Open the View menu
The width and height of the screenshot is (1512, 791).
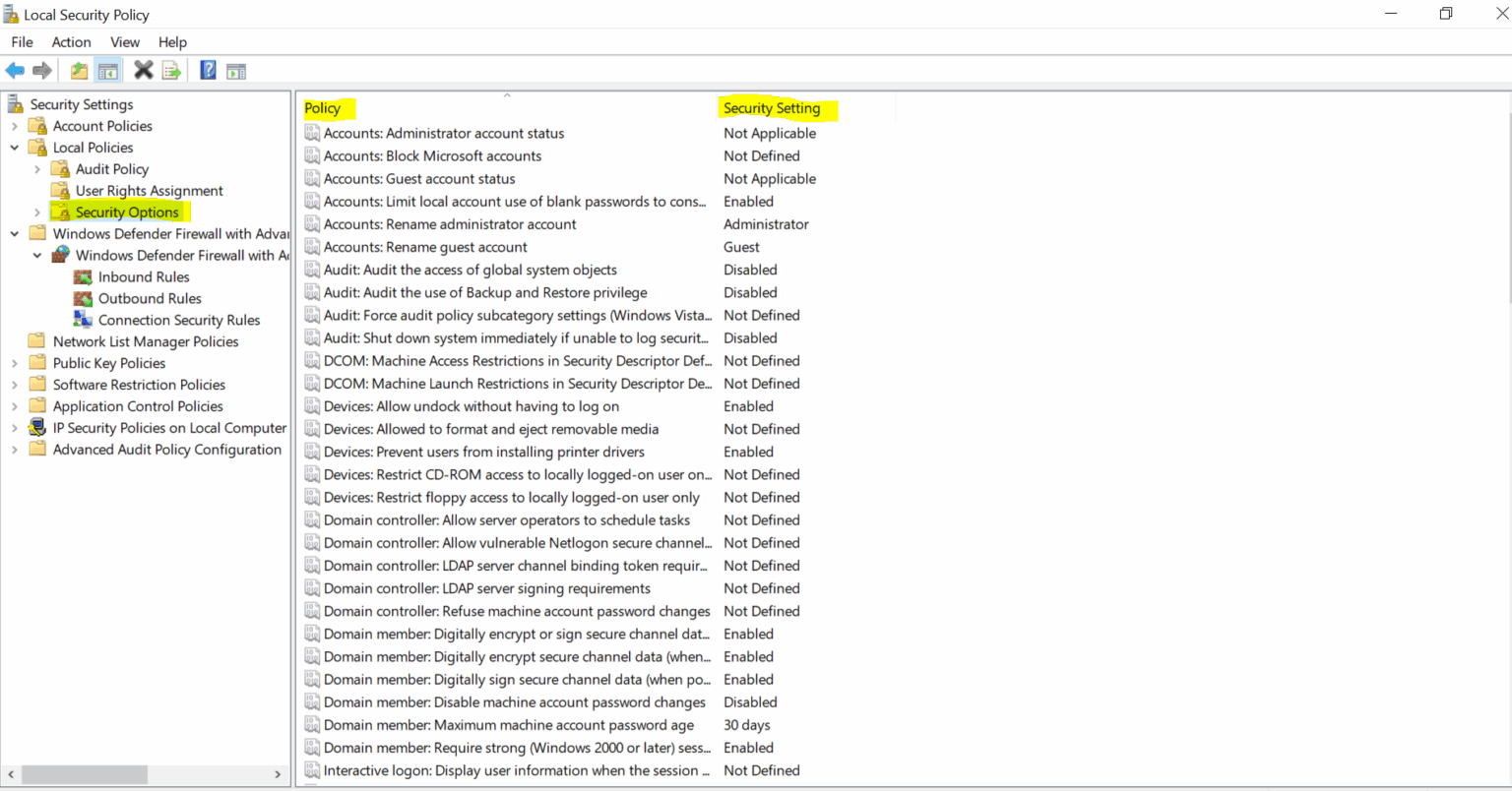pos(124,41)
